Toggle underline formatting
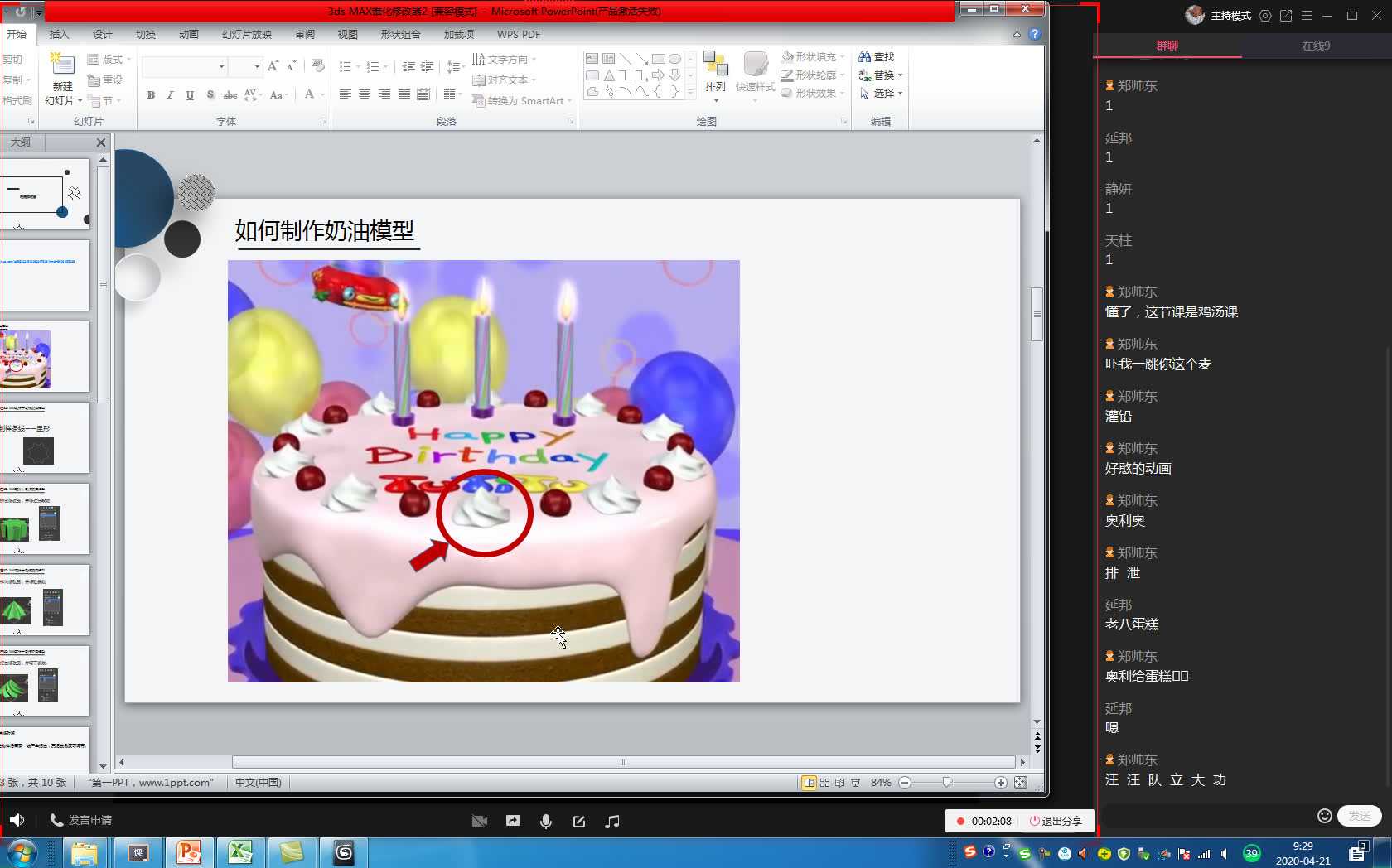1392x868 pixels. pyautogui.click(x=190, y=95)
